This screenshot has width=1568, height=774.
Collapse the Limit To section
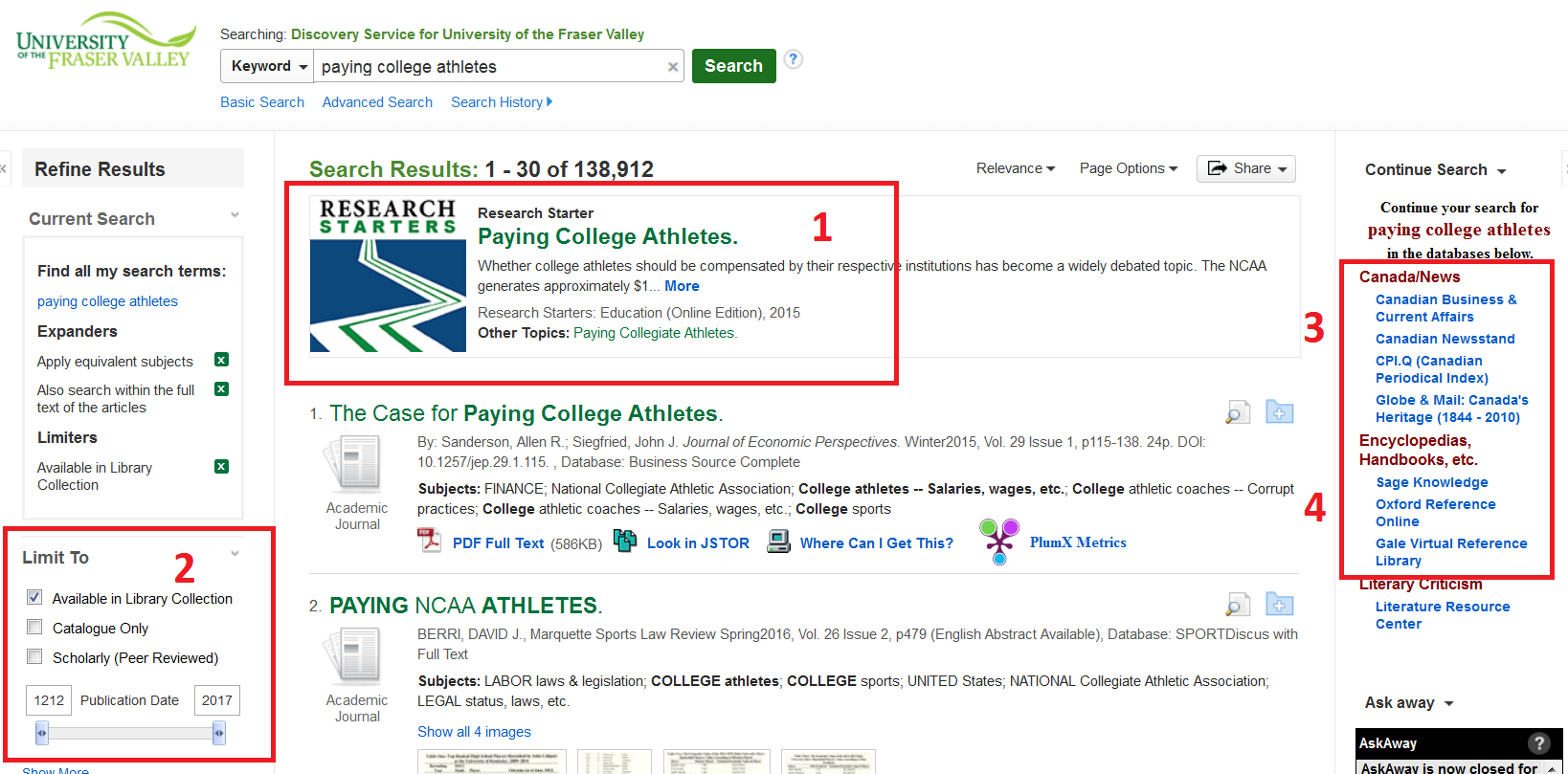[235, 554]
